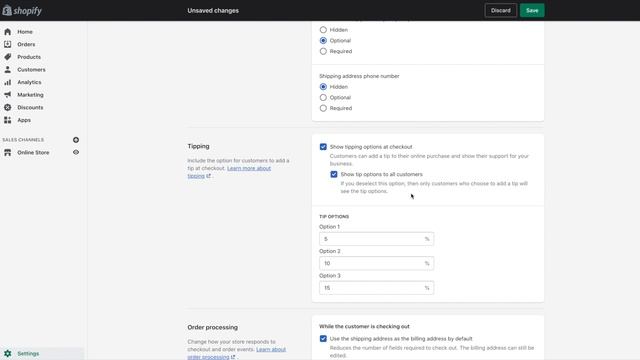This screenshot has width=640, height=360.
Task: Select Hidden radio in top field group
Action: point(323,30)
